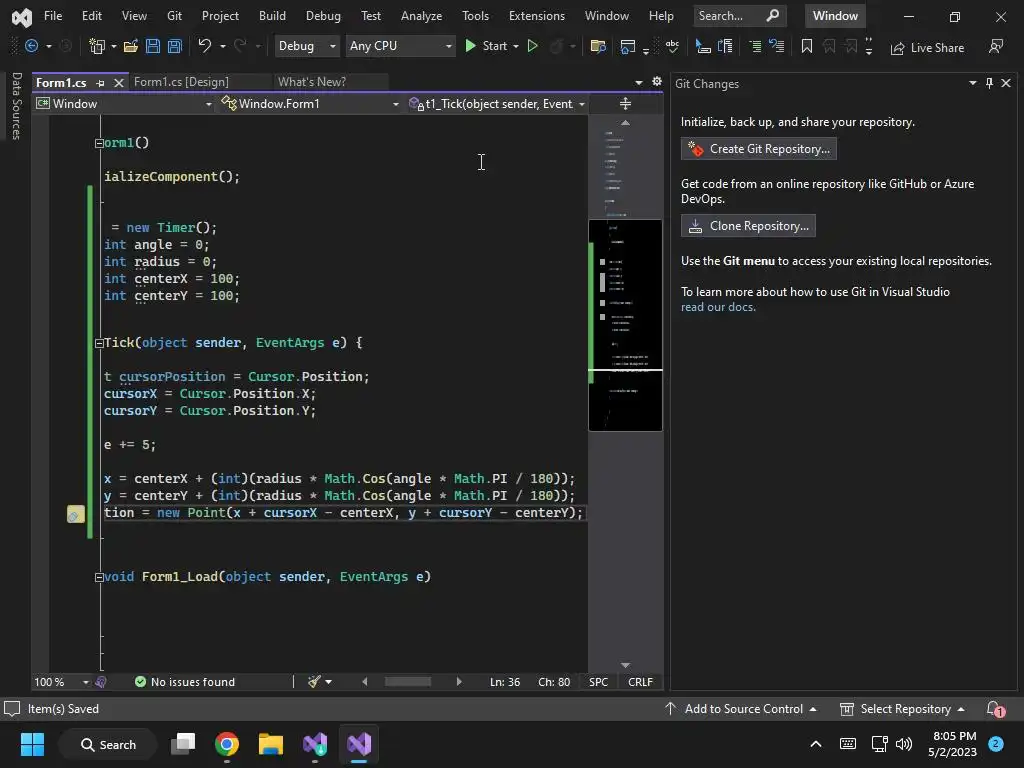This screenshot has width=1024, height=768.
Task: Open Chrome from the taskbar
Action: pyautogui.click(x=227, y=744)
